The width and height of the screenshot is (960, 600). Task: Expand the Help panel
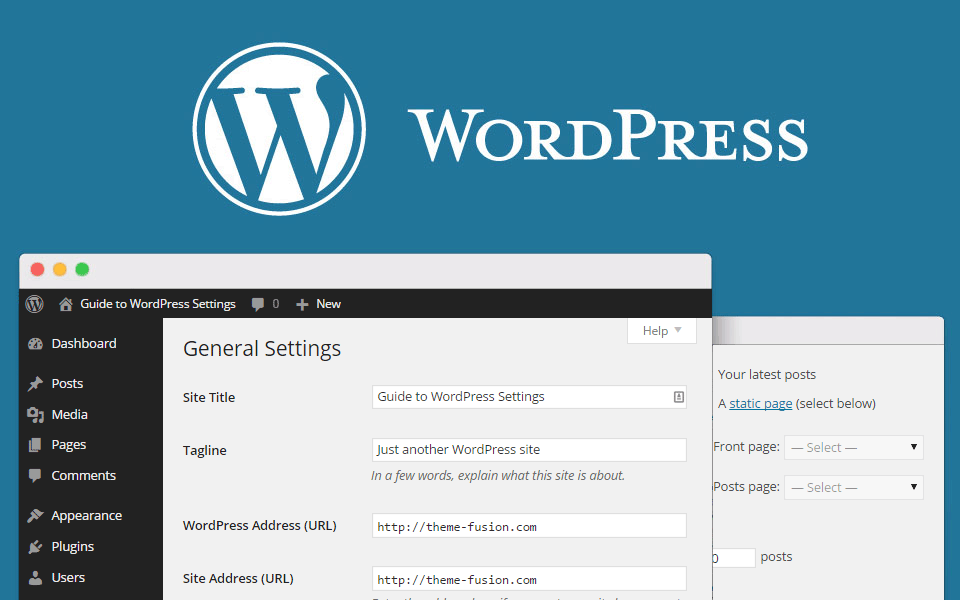coord(661,330)
